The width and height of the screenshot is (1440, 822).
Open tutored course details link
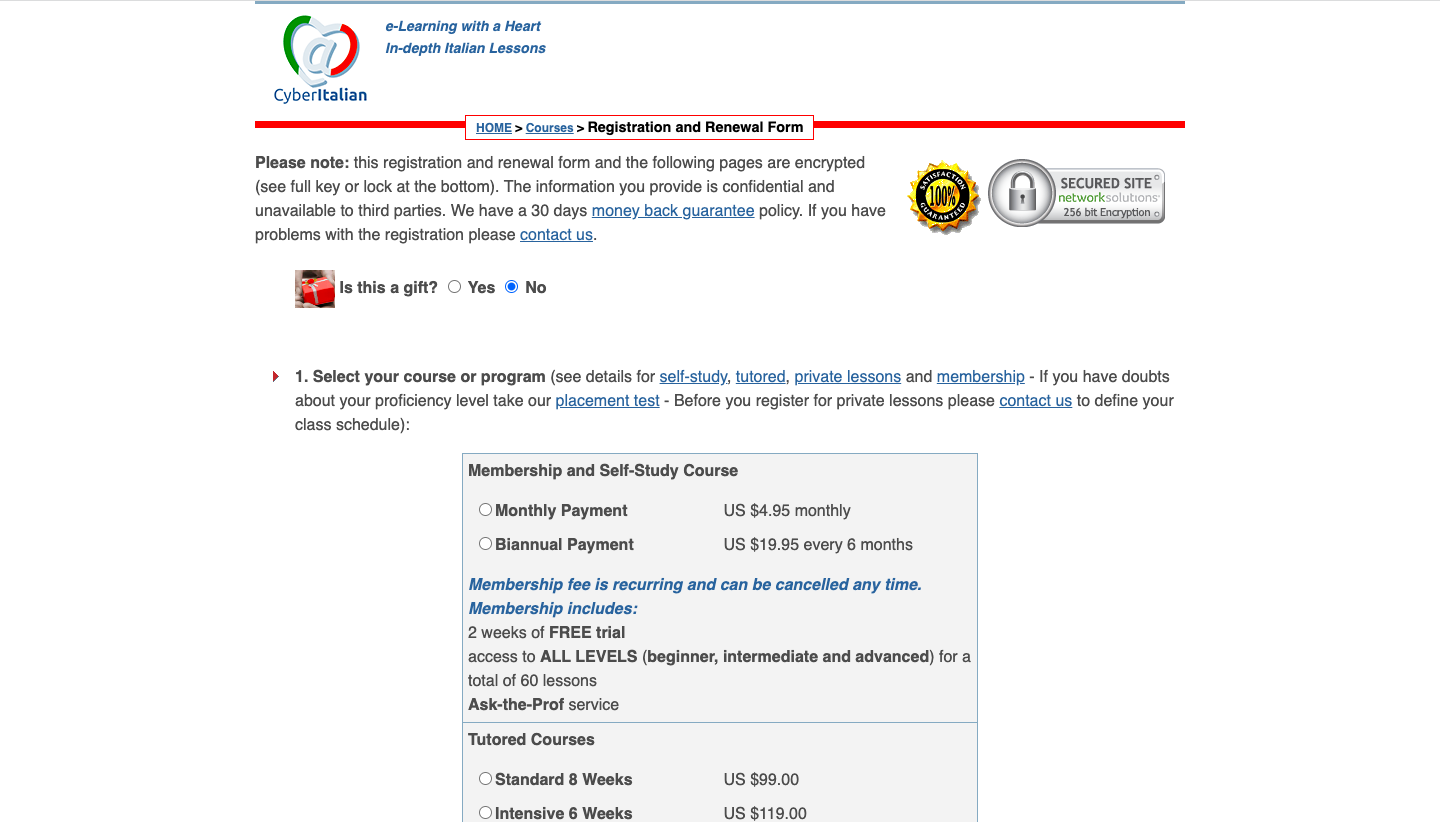[x=760, y=377]
